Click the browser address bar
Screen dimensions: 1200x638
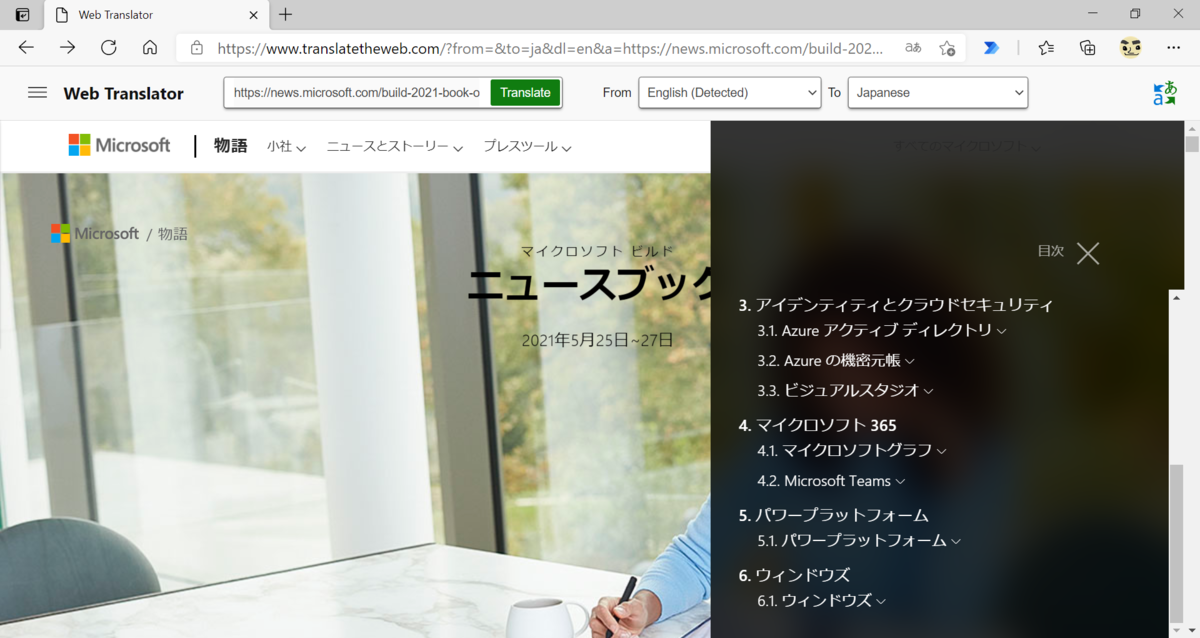point(550,48)
